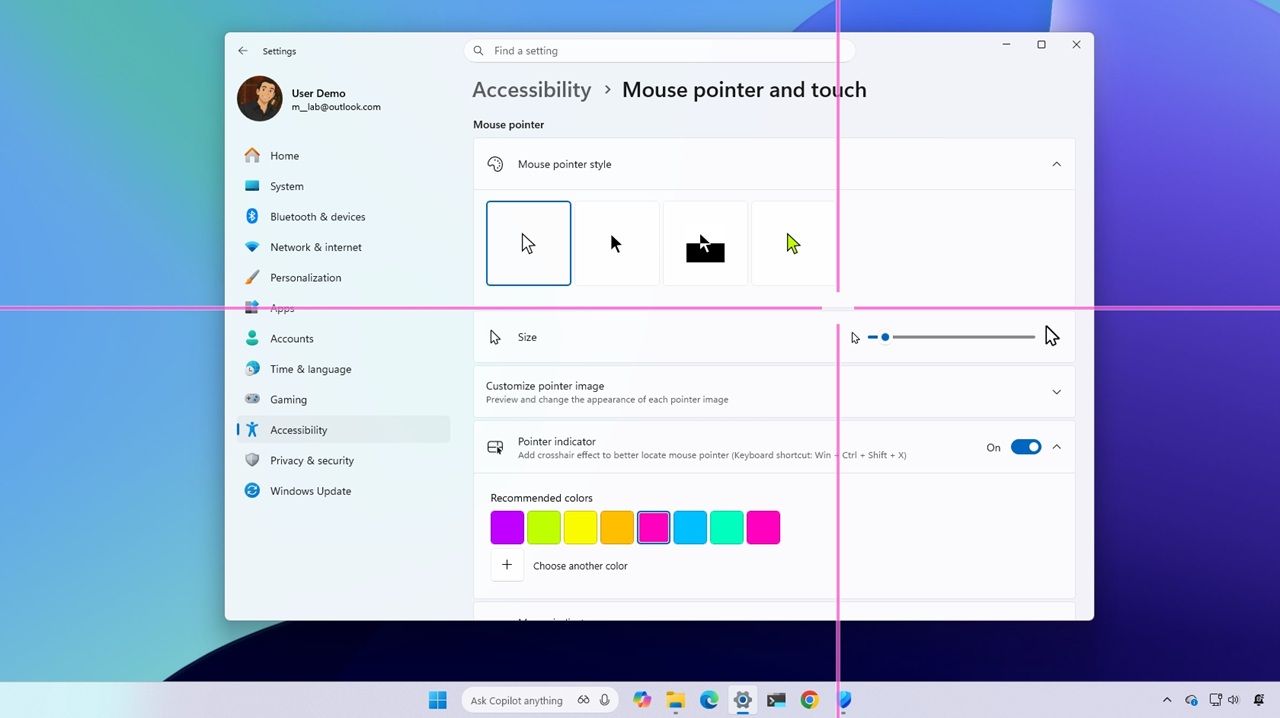Select the black mouse pointer style

tap(616, 243)
